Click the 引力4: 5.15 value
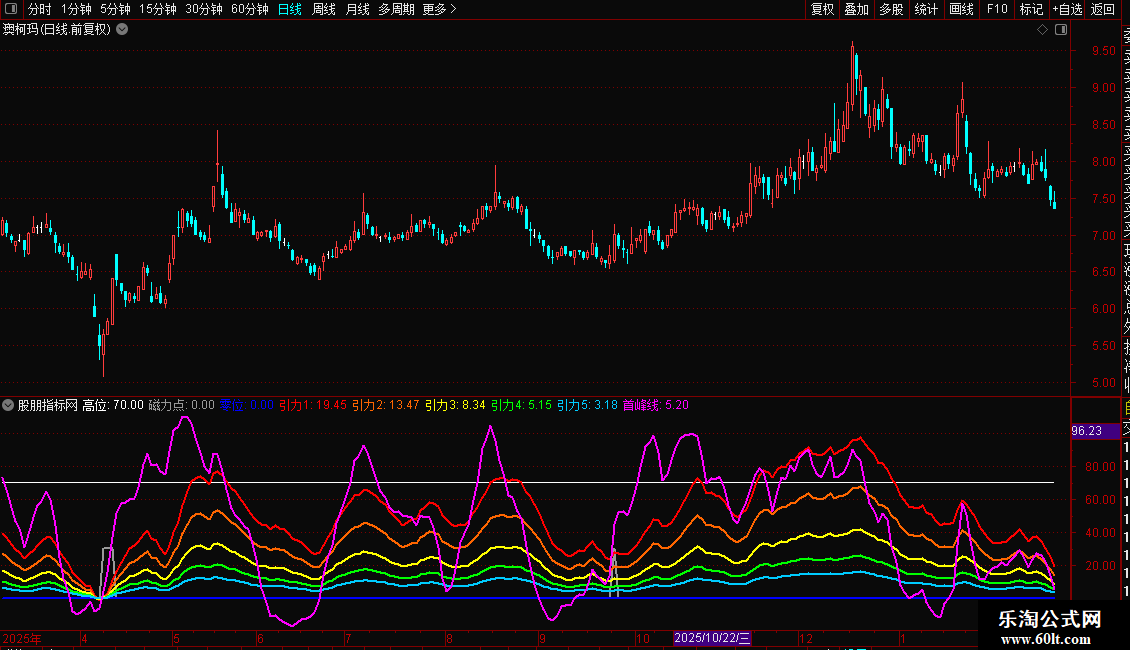1130x650 pixels. click(x=522, y=405)
